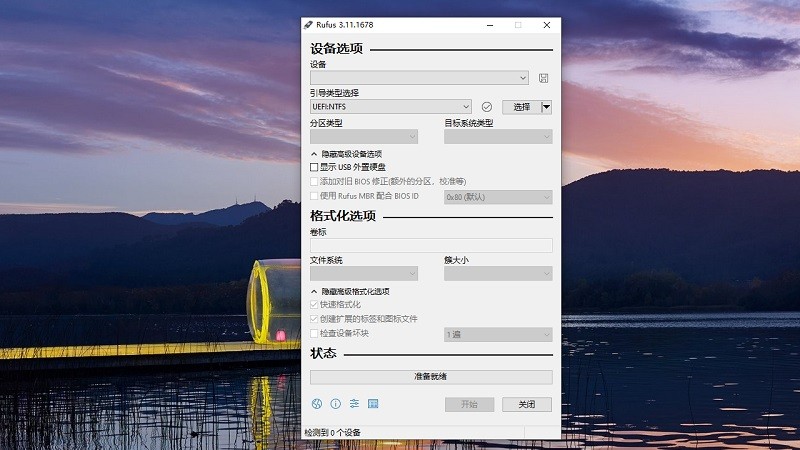Image resolution: width=800 pixels, height=450 pixels.
Task: Open the About info icon
Action: coord(335,404)
